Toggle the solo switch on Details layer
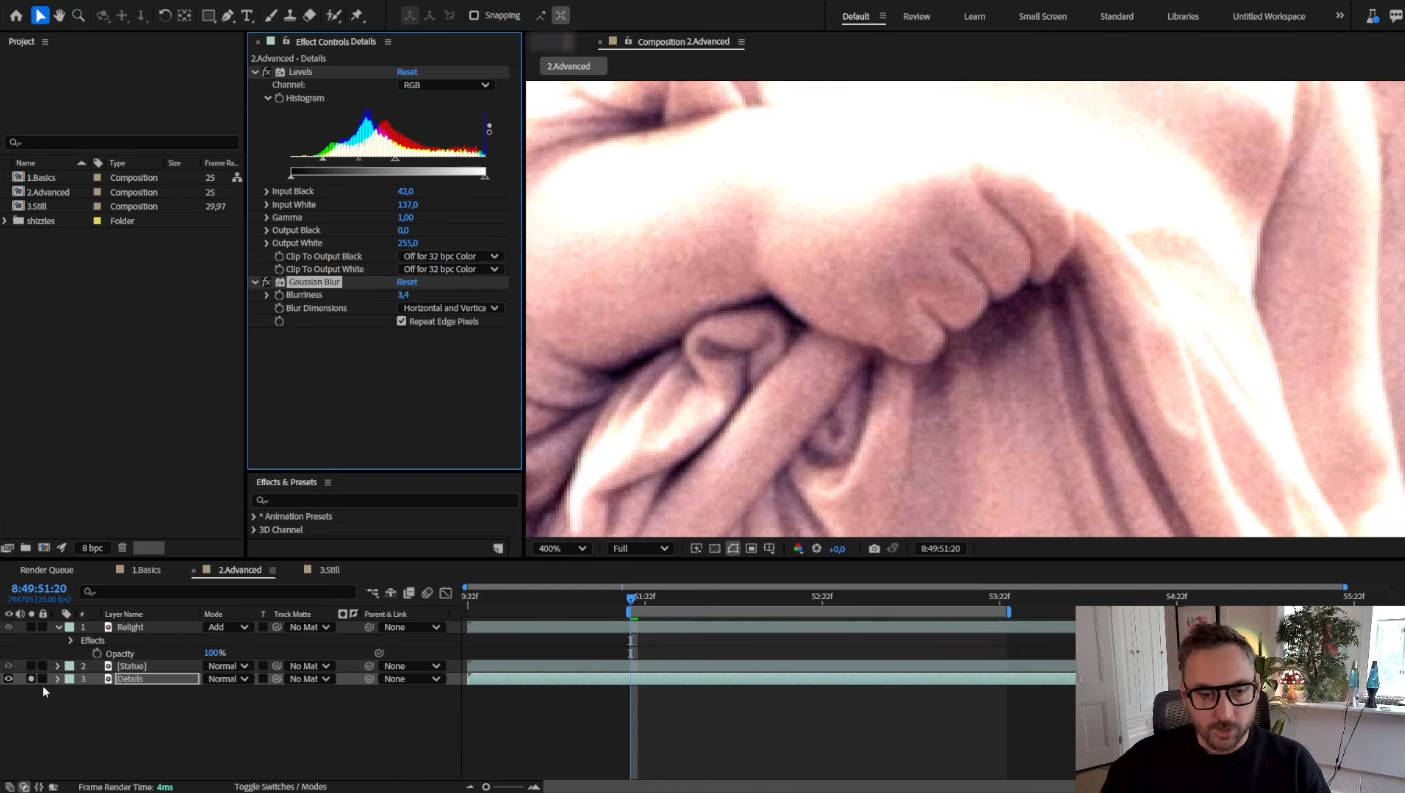 pyautogui.click(x=30, y=678)
